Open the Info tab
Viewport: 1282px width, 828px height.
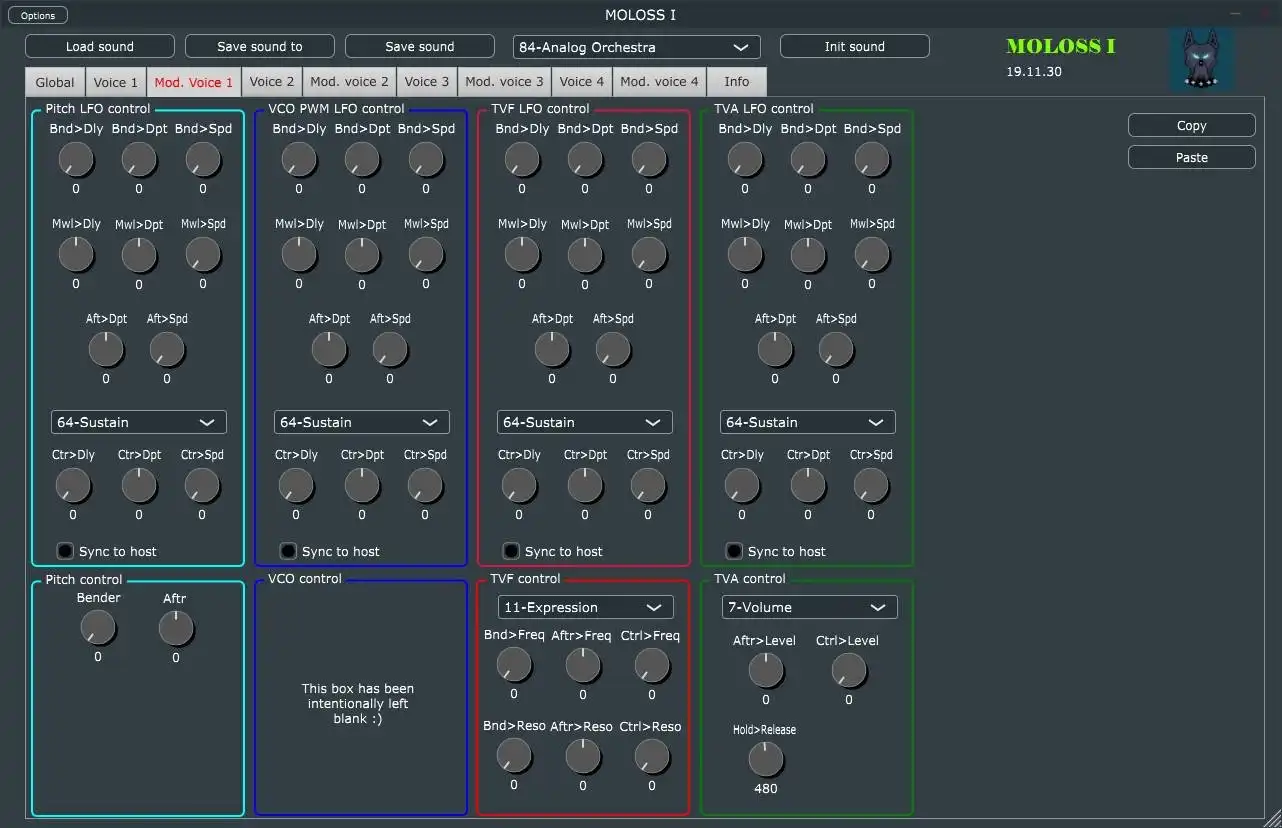point(737,82)
